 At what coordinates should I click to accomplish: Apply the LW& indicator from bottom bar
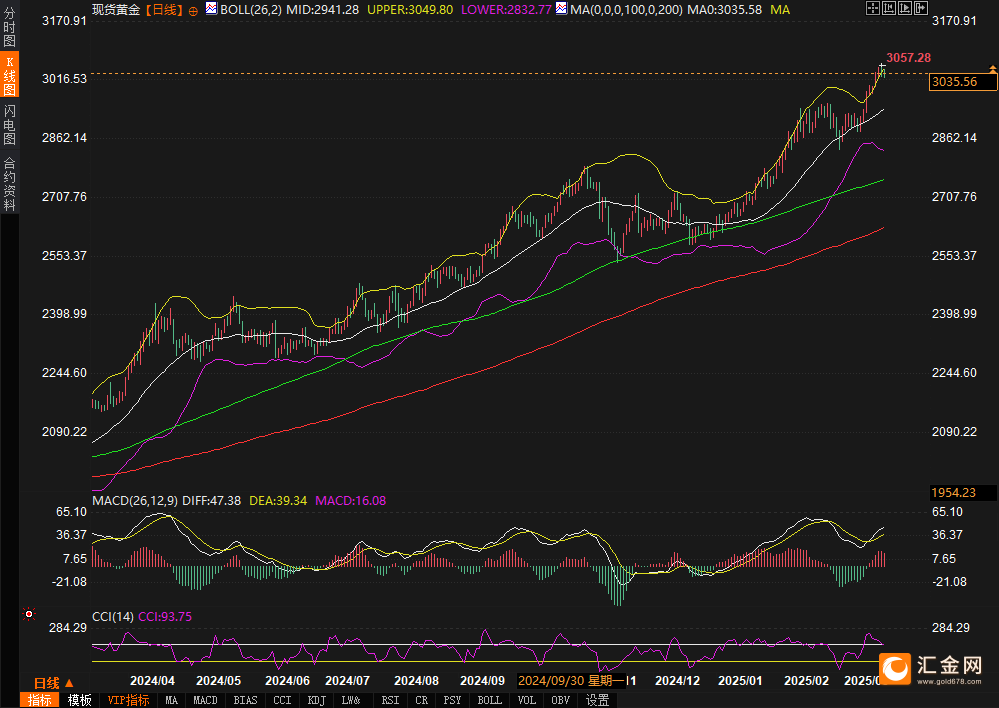[351, 700]
